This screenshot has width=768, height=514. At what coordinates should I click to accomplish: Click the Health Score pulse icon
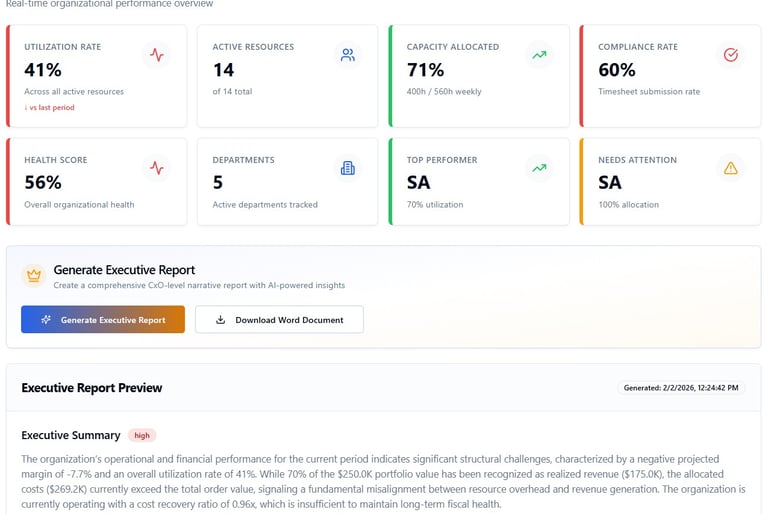pos(156,168)
